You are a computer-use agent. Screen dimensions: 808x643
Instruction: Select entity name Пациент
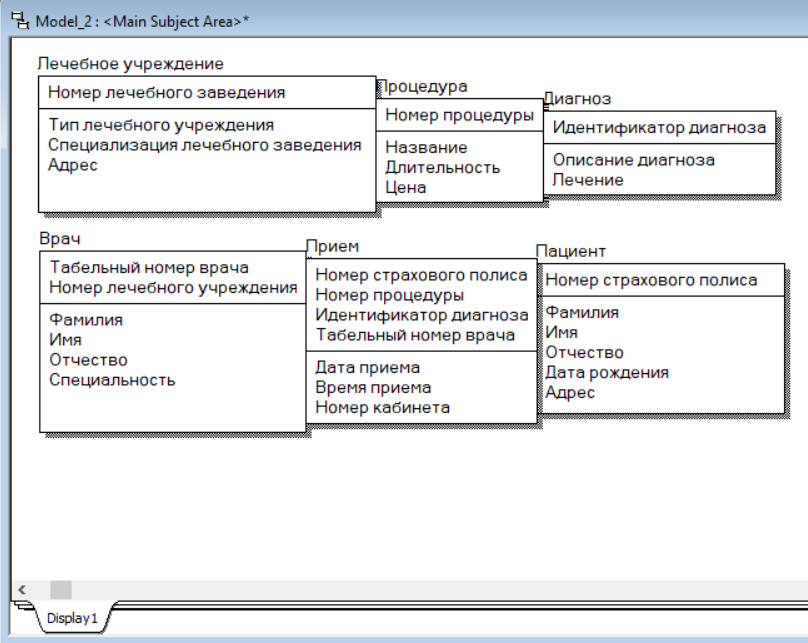(571, 251)
